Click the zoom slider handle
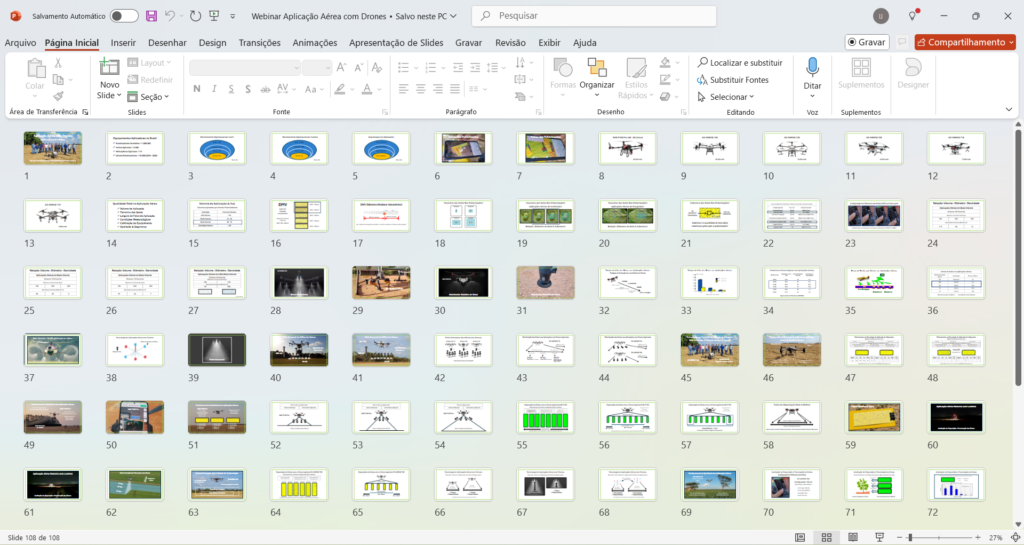 (909, 537)
